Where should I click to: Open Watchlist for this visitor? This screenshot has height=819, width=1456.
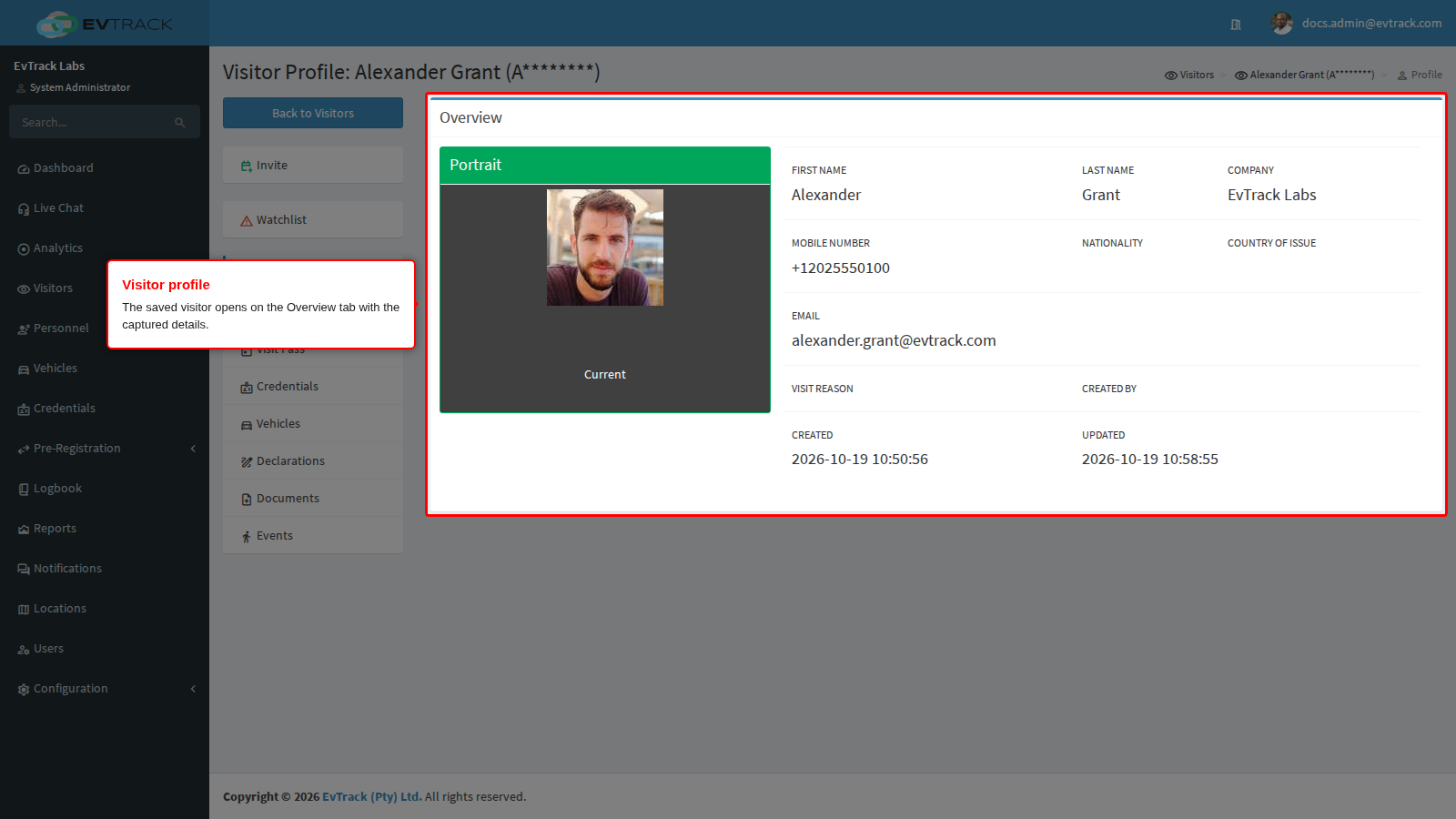(x=313, y=220)
